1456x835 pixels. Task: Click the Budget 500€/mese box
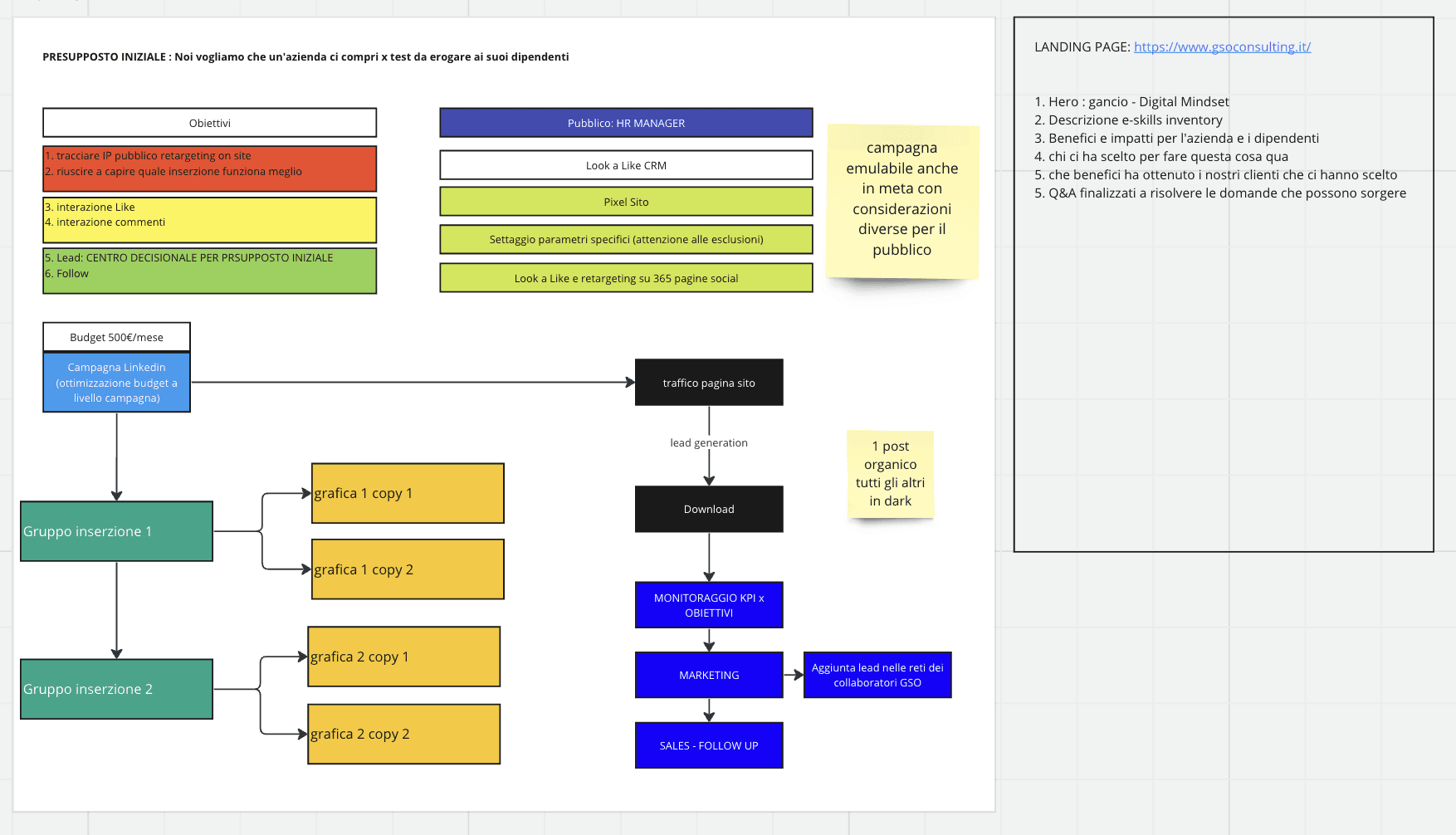tap(116, 337)
